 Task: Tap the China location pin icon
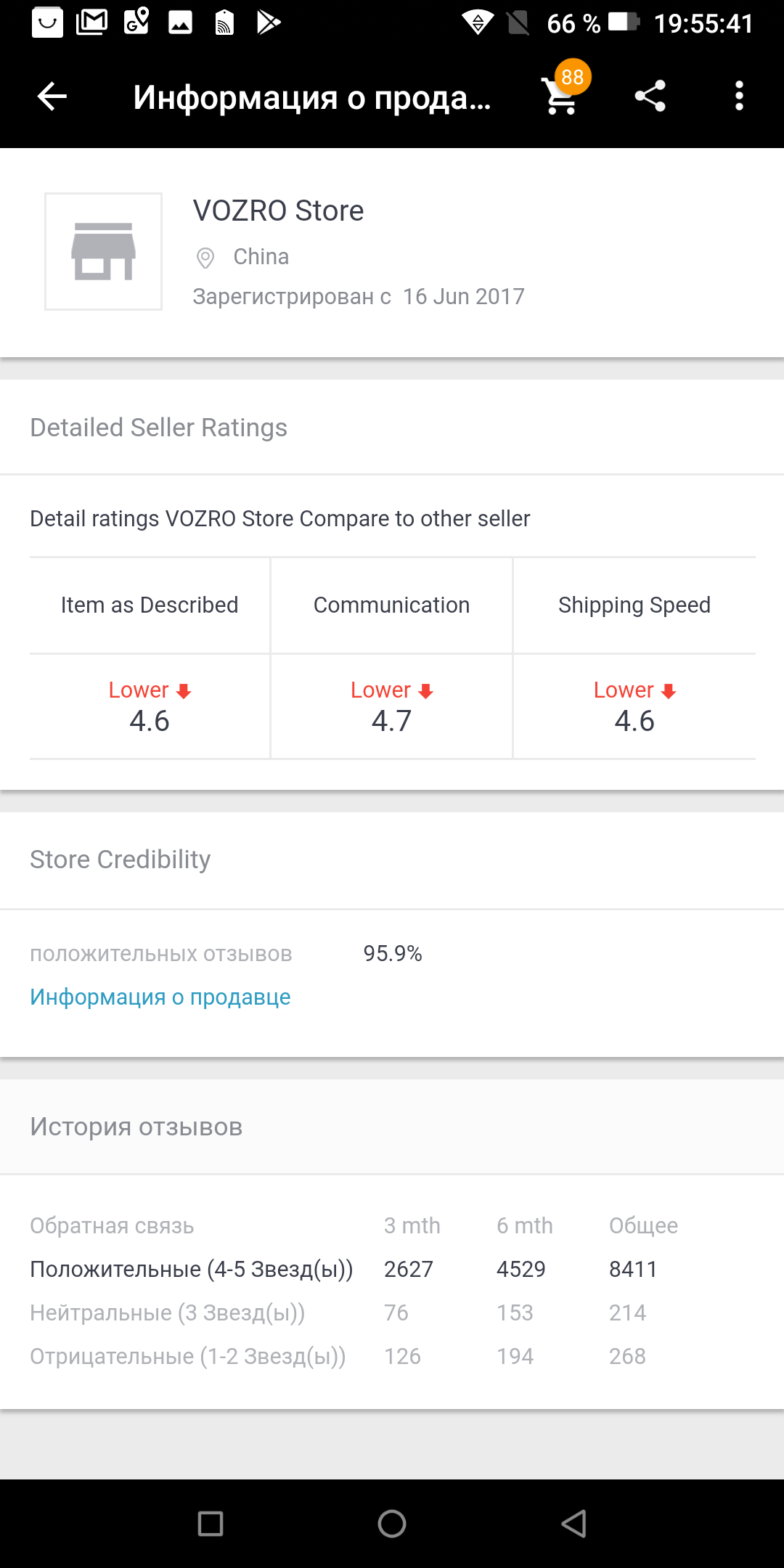205,258
